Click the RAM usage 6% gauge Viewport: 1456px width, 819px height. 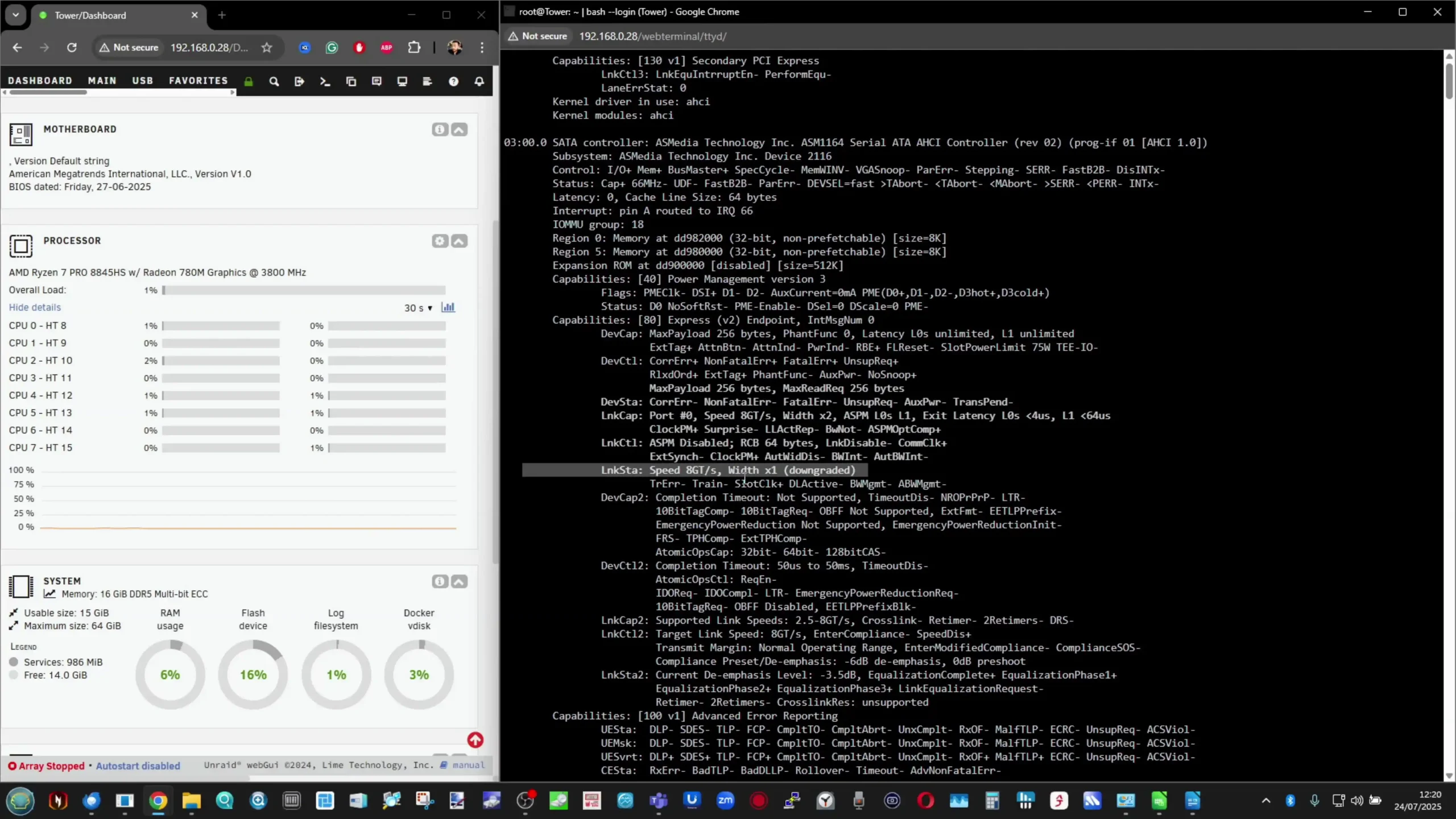click(170, 675)
